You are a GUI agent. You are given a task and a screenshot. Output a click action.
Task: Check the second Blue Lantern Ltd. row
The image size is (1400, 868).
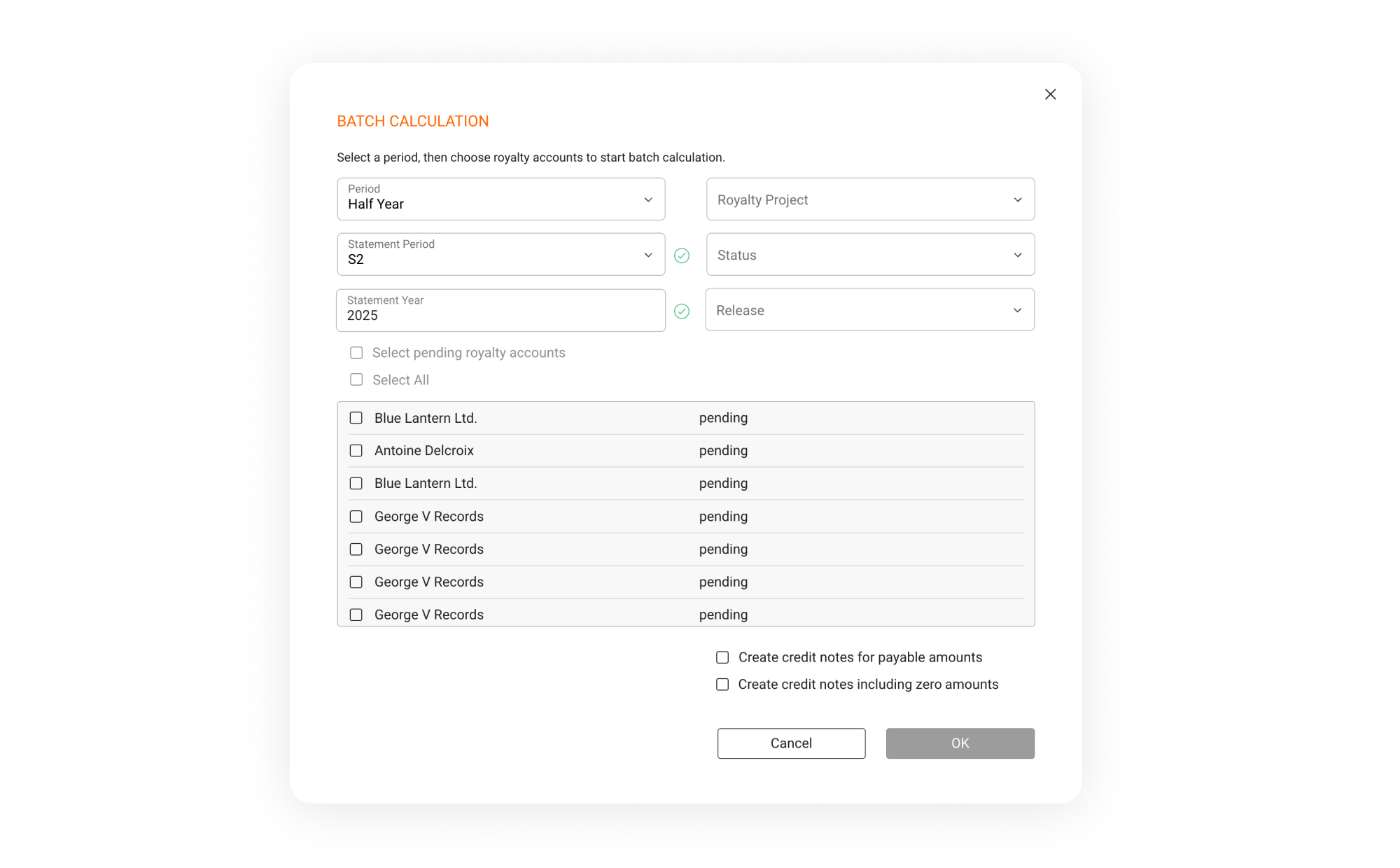pyautogui.click(x=356, y=484)
